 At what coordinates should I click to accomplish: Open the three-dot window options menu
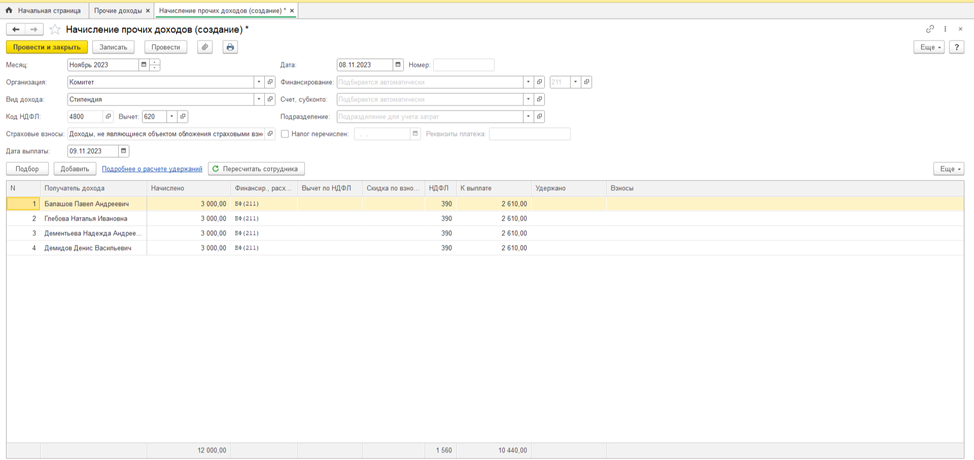coord(945,29)
